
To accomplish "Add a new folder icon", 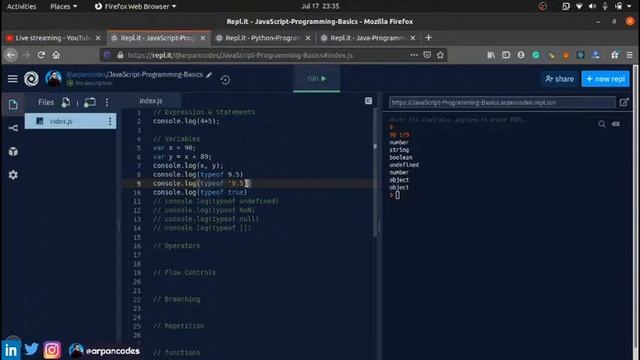I will [x=90, y=102].
